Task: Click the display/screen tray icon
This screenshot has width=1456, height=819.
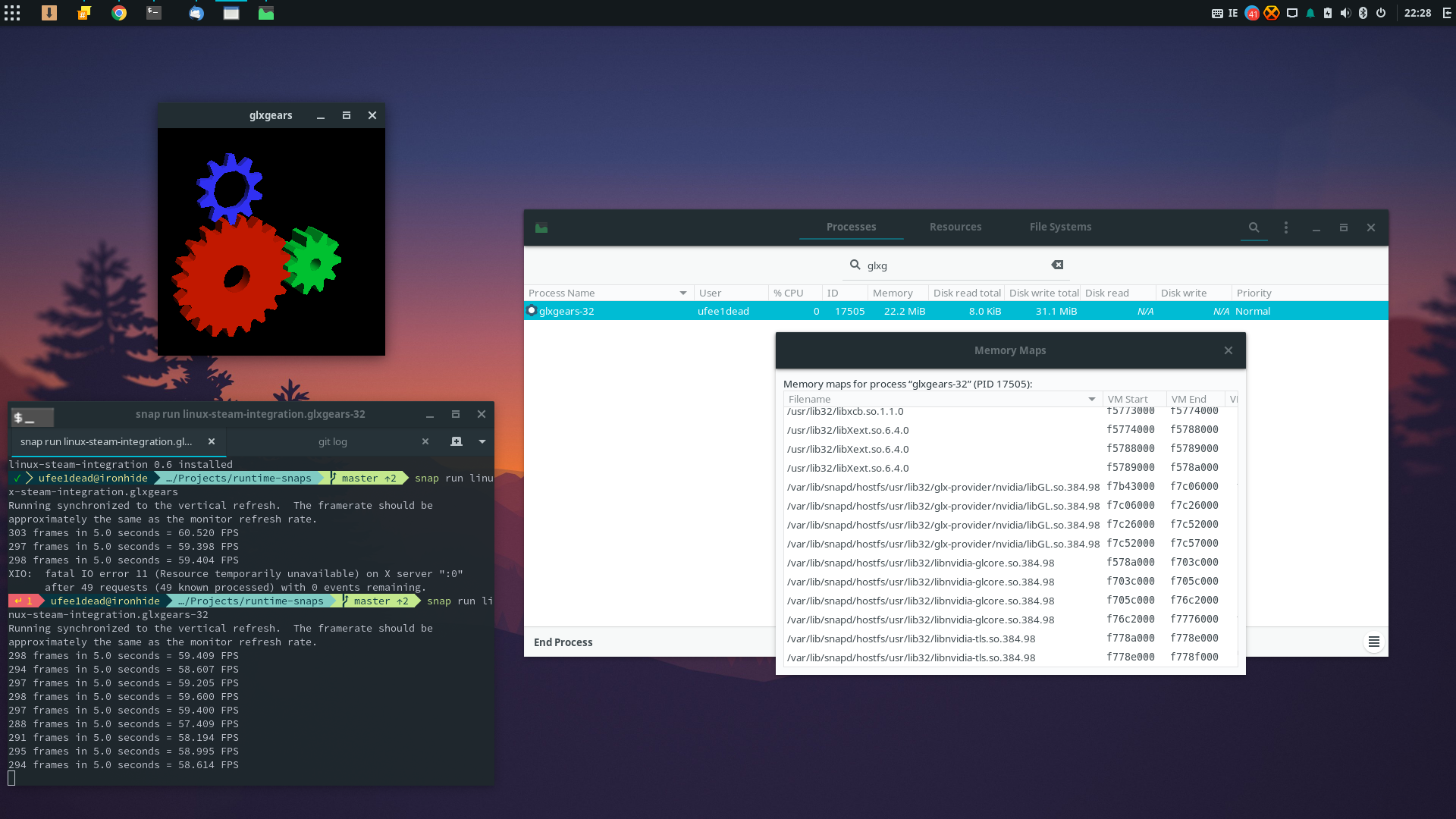Action: (x=1292, y=13)
